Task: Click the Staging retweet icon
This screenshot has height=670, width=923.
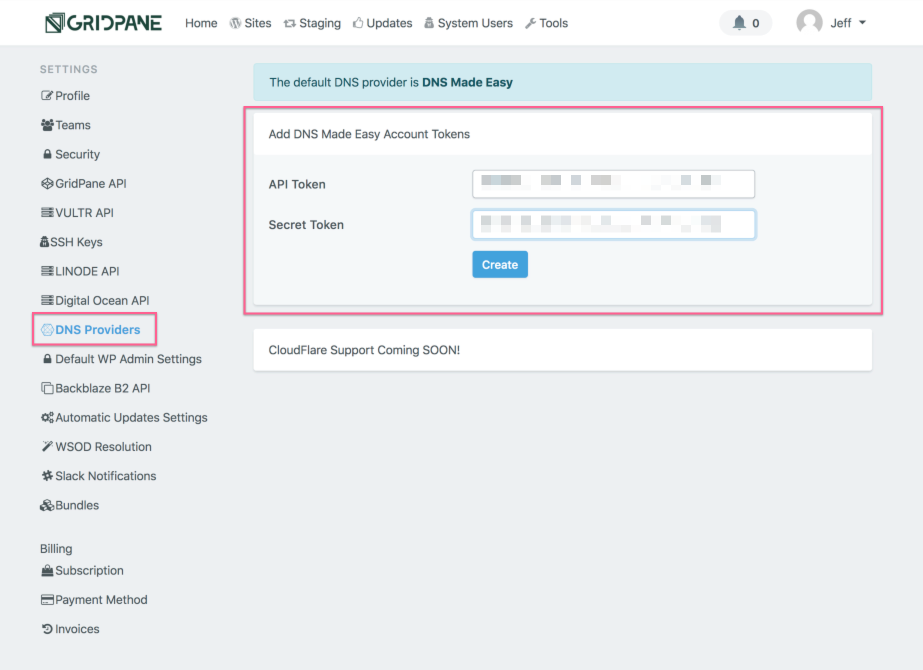Action: click(290, 24)
